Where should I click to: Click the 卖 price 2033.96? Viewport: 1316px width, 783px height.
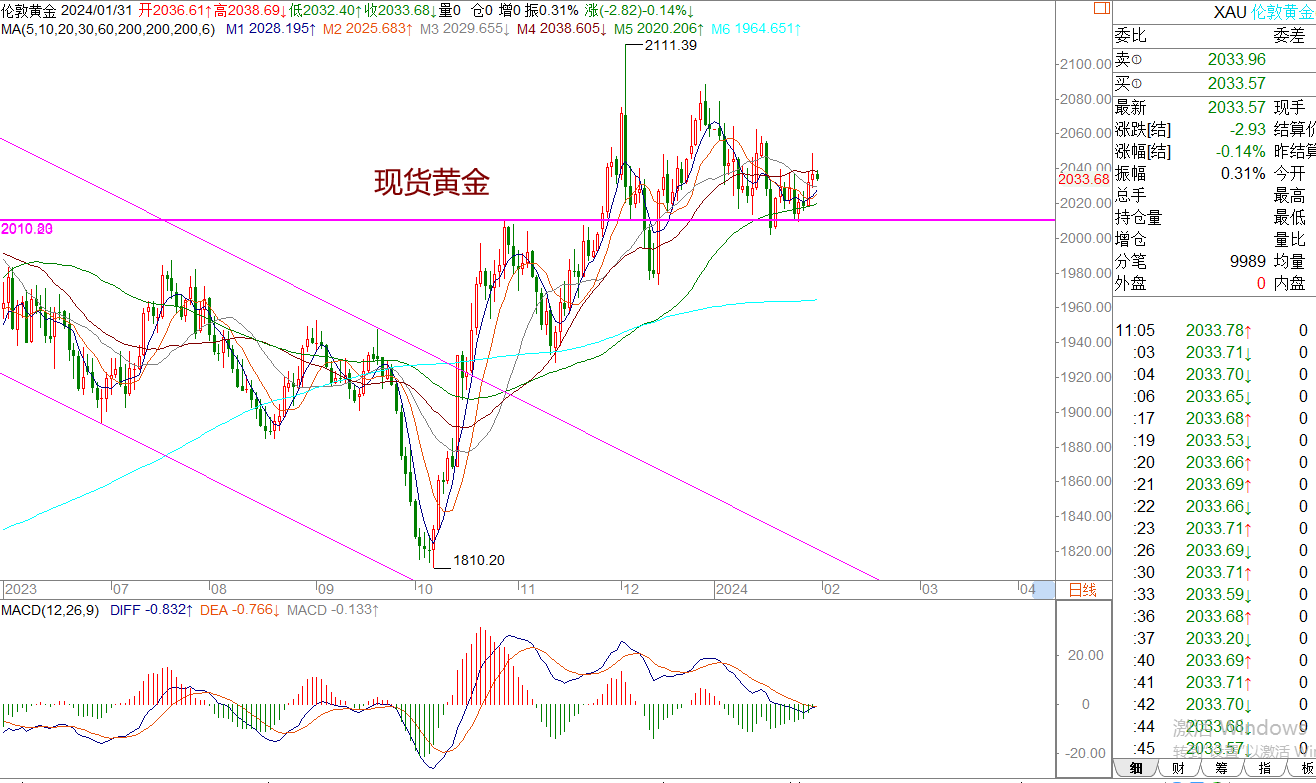click(1237, 61)
